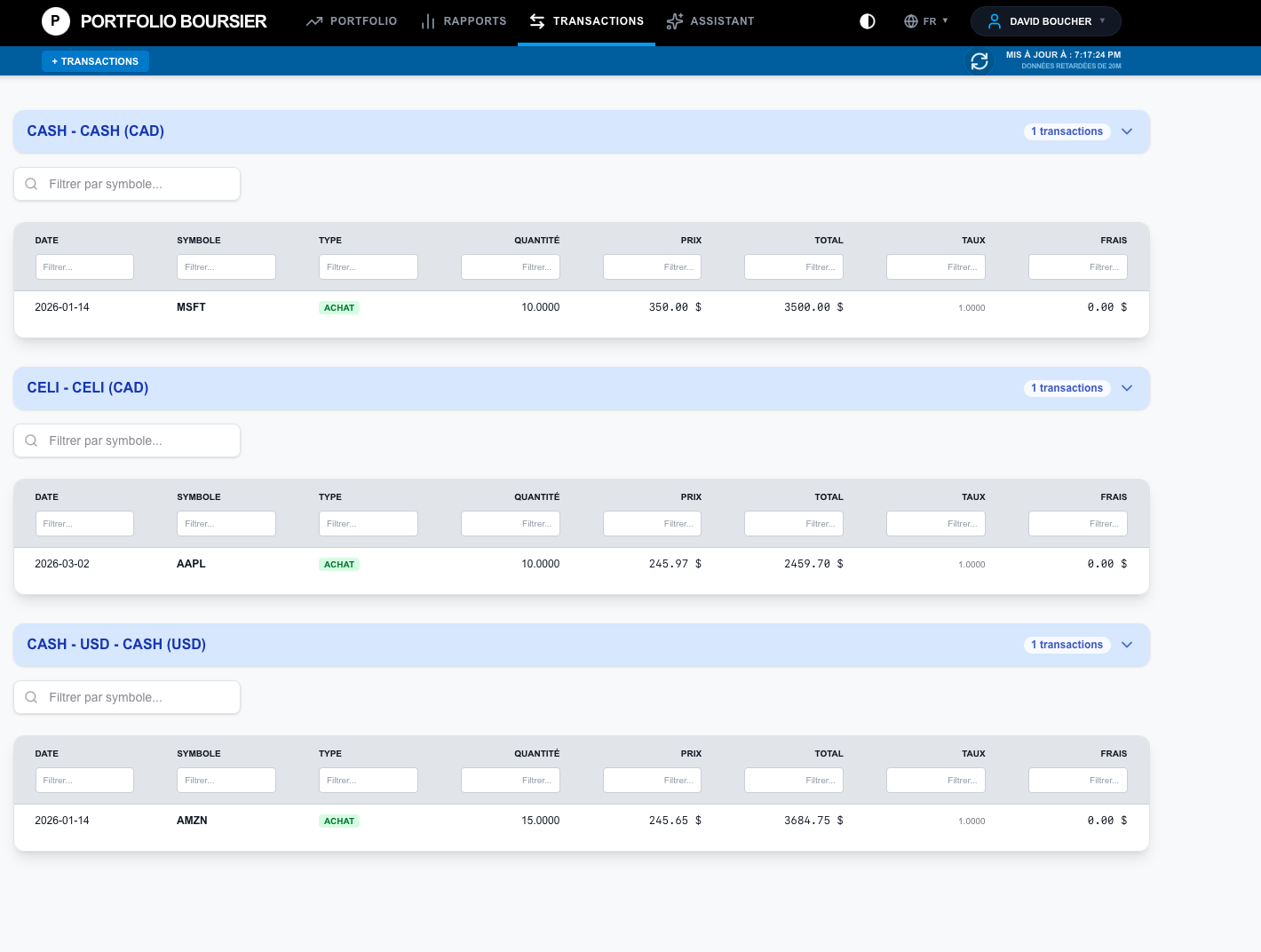Click the + TRANSACTIONS button
This screenshot has width=1261, height=952.
point(95,61)
